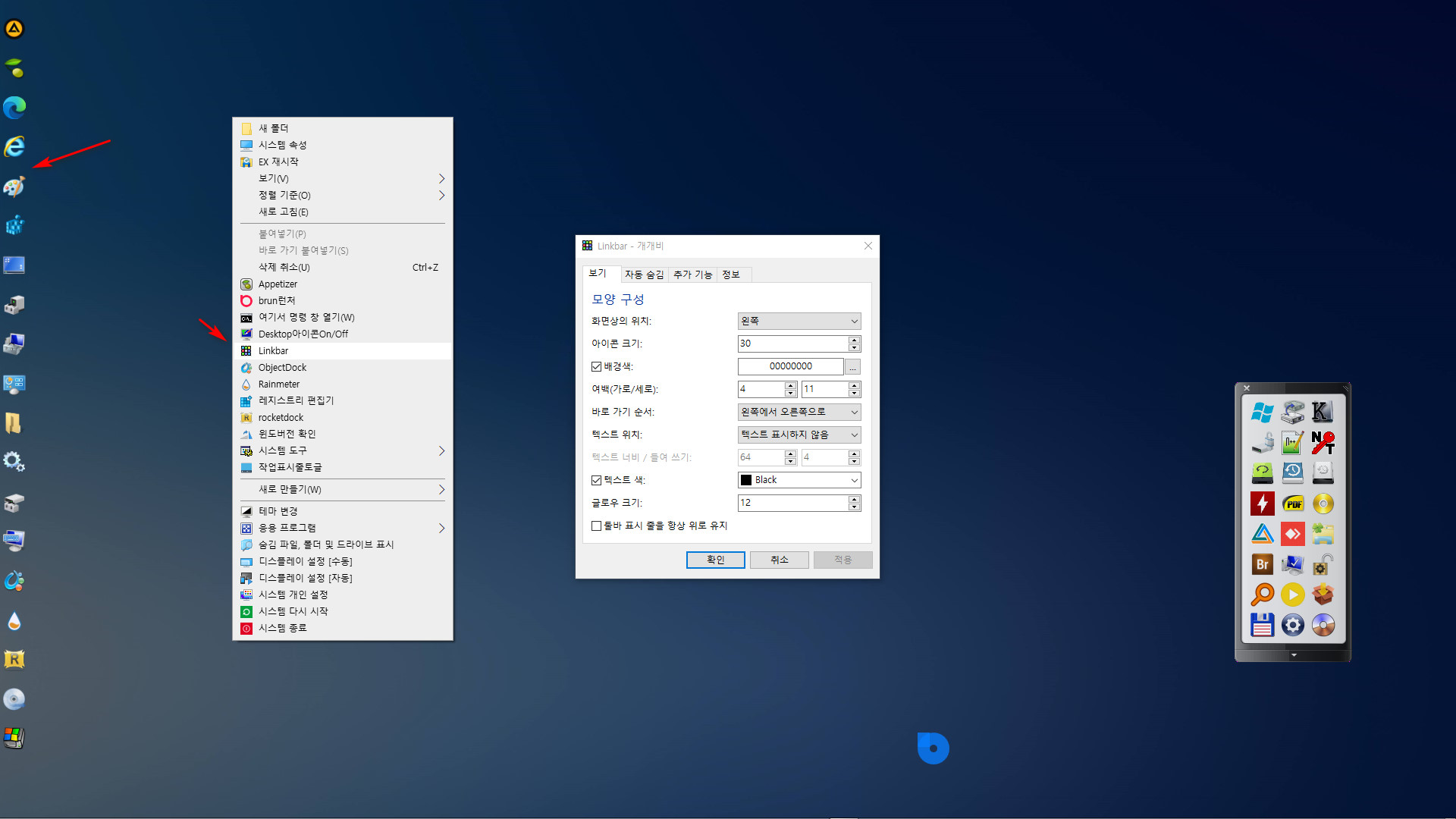Click the 아이콘 크기 input field

tap(793, 344)
